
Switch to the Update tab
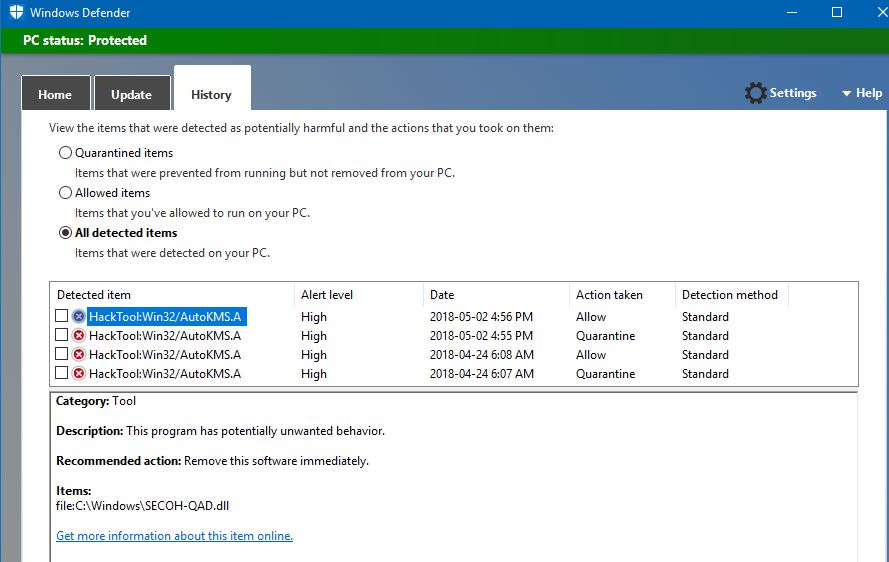(132, 94)
